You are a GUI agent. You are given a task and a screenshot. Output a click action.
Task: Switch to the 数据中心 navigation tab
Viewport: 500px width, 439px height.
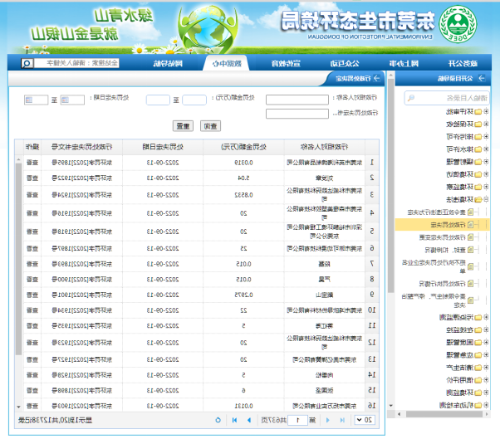tap(227, 63)
